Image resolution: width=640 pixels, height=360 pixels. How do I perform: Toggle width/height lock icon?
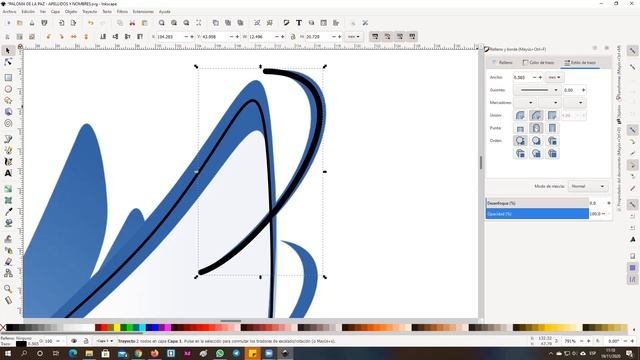click(x=293, y=37)
